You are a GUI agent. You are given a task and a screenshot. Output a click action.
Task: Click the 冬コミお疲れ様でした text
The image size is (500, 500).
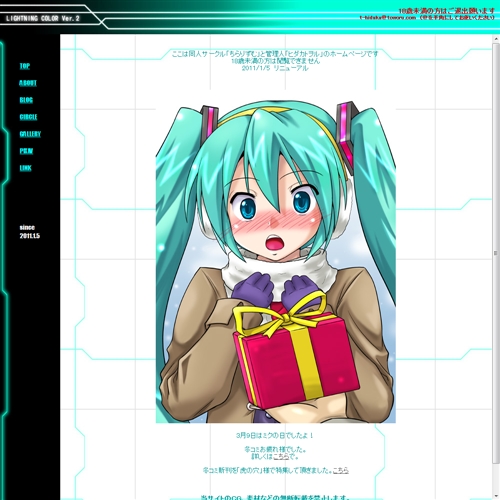[275, 450]
